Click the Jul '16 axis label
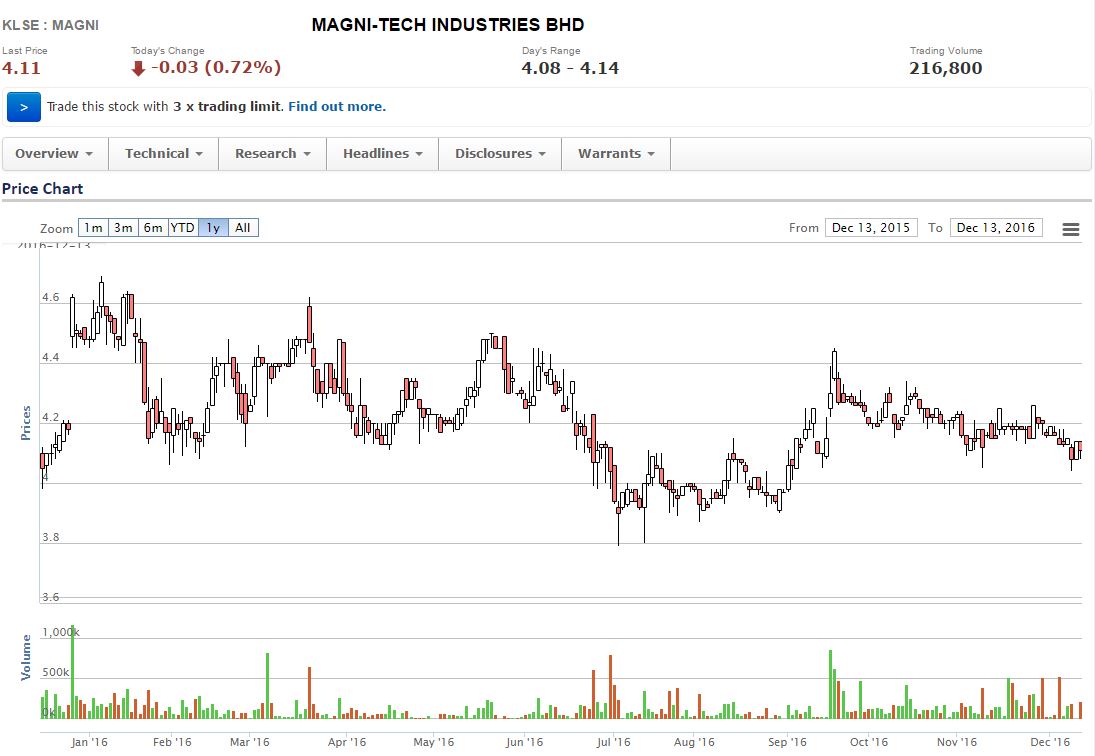This screenshot has height=756, width=1095. point(613,742)
